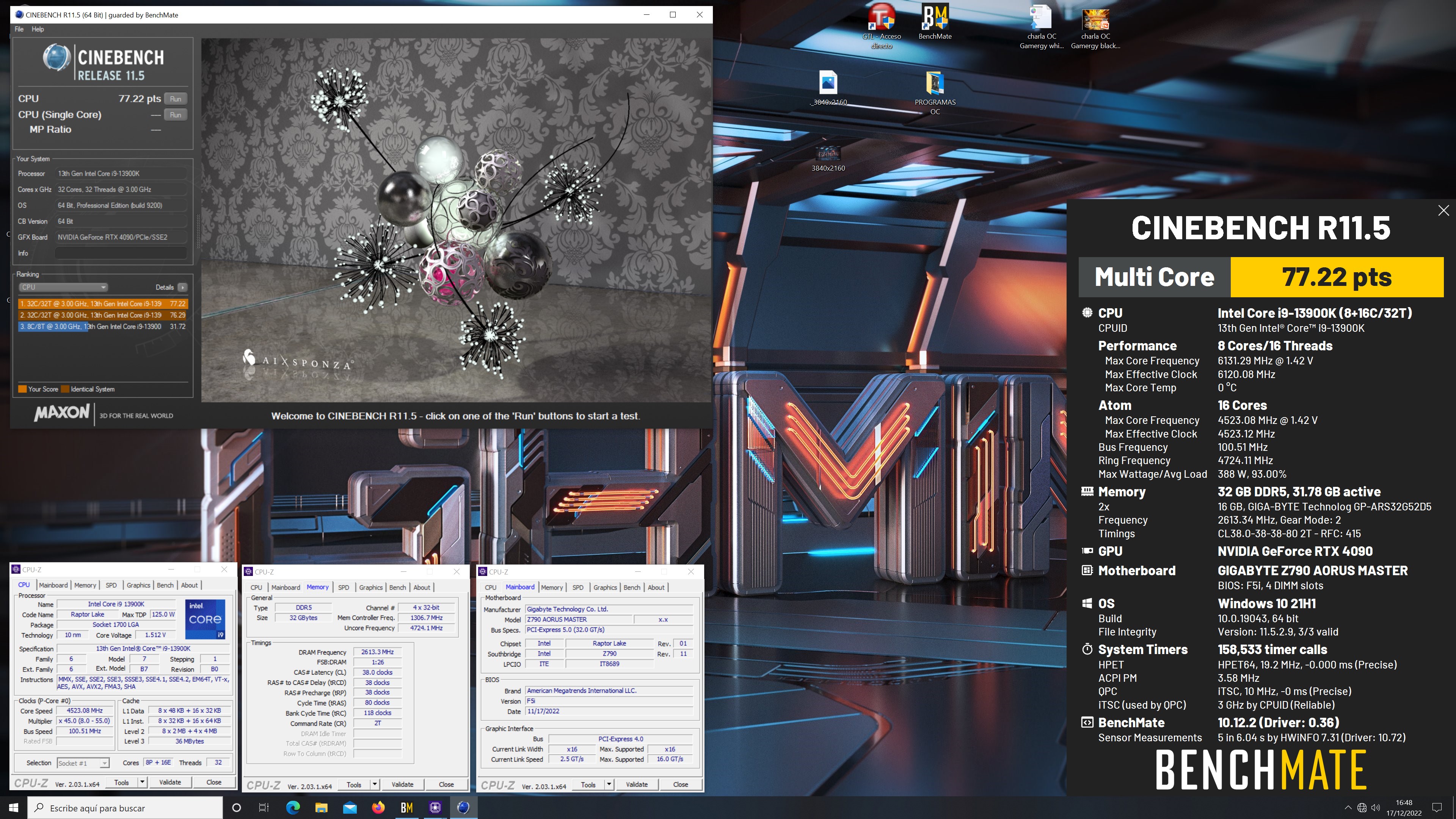Open Cortana circle icon in the taskbar
Image resolution: width=1456 pixels, height=819 pixels.
(236, 808)
